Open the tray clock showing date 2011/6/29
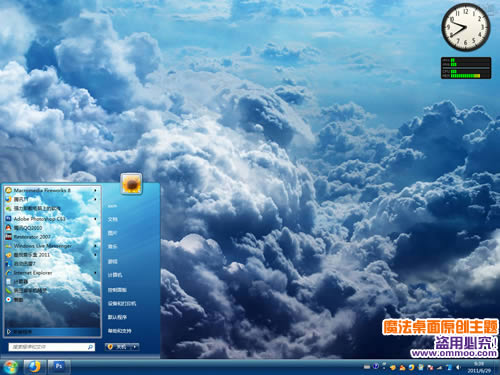500x375 pixels. (x=479, y=367)
